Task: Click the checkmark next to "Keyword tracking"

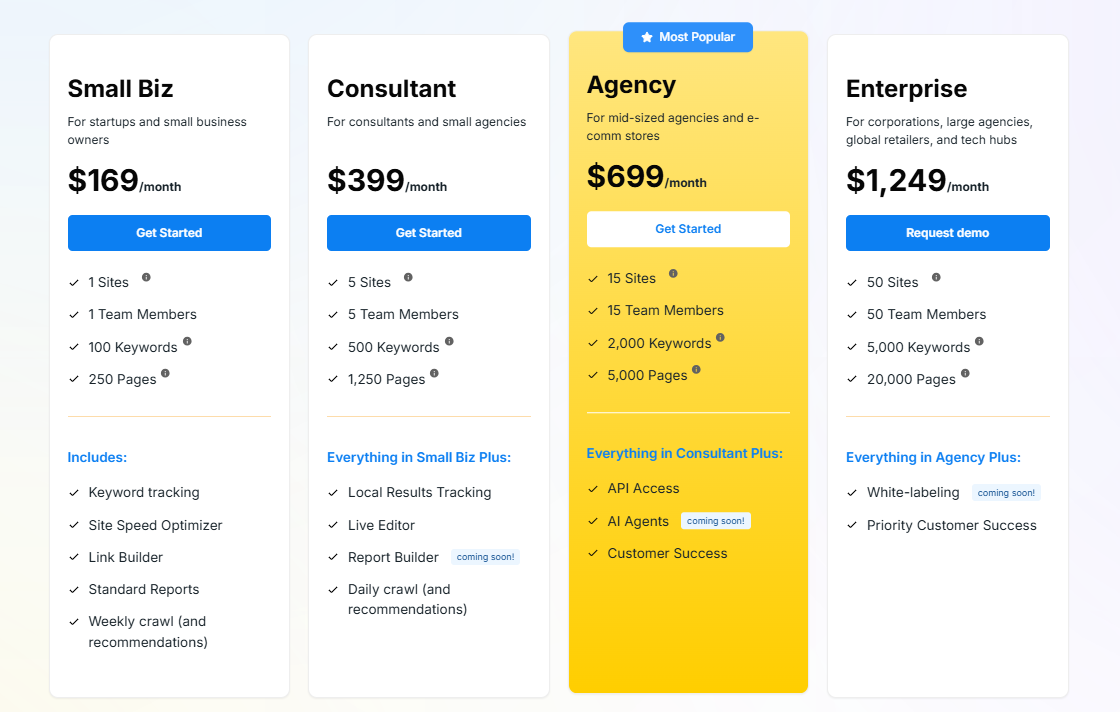Action: coord(74,492)
